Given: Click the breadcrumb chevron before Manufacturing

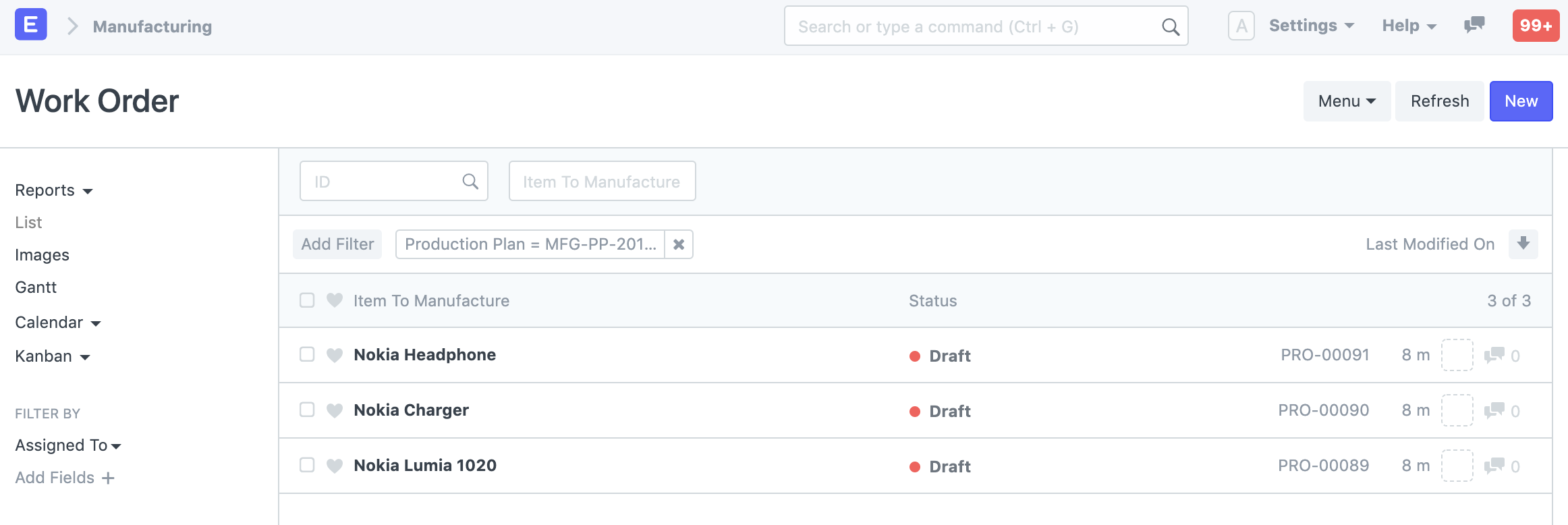Looking at the screenshot, I should point(73,26).
